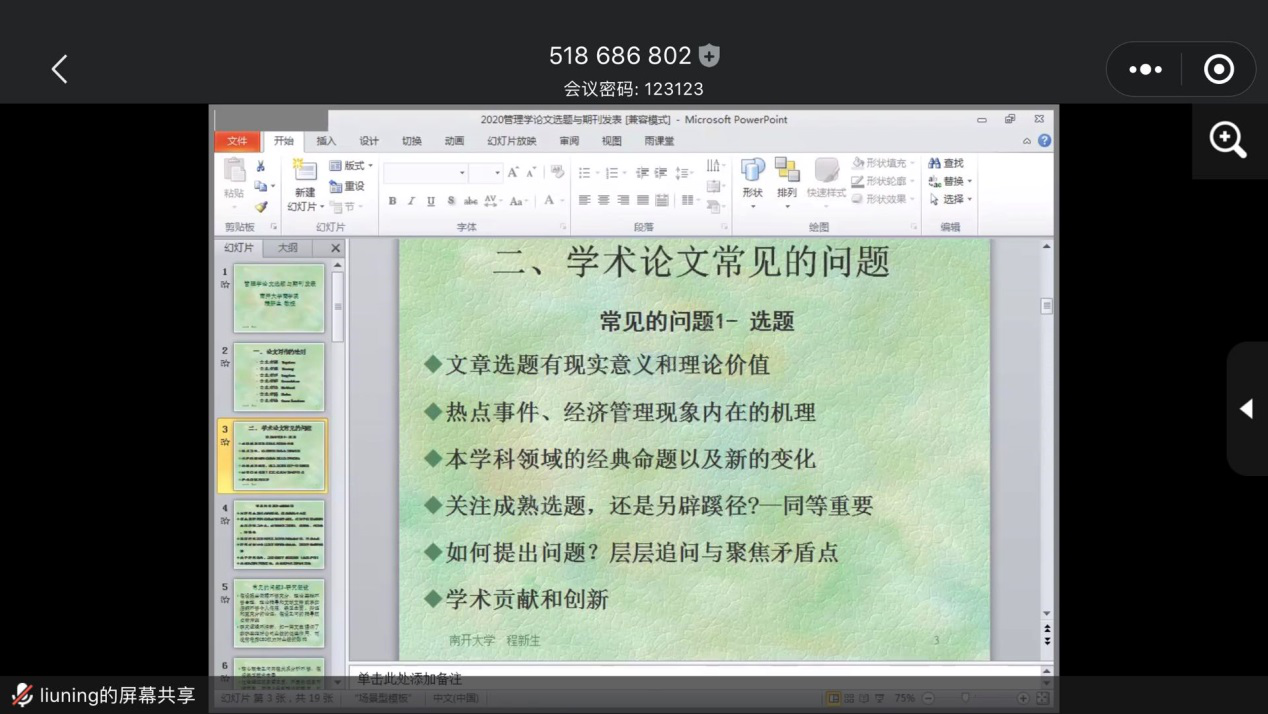
Task: Open 形状轮廓 (Shape Outline) dropdown
Action: (x=883, y=181)
